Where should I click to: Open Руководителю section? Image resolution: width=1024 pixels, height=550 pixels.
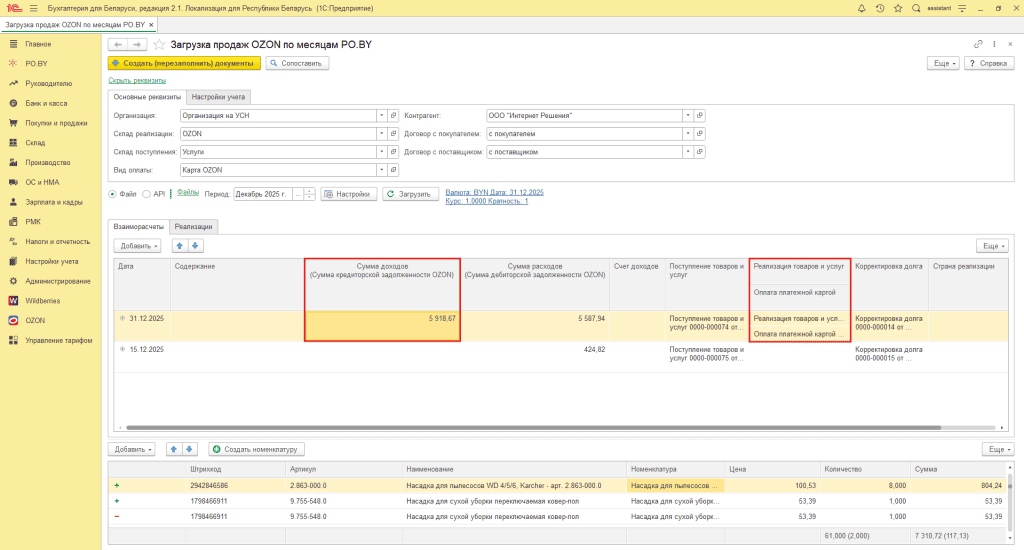pos(48,84)
